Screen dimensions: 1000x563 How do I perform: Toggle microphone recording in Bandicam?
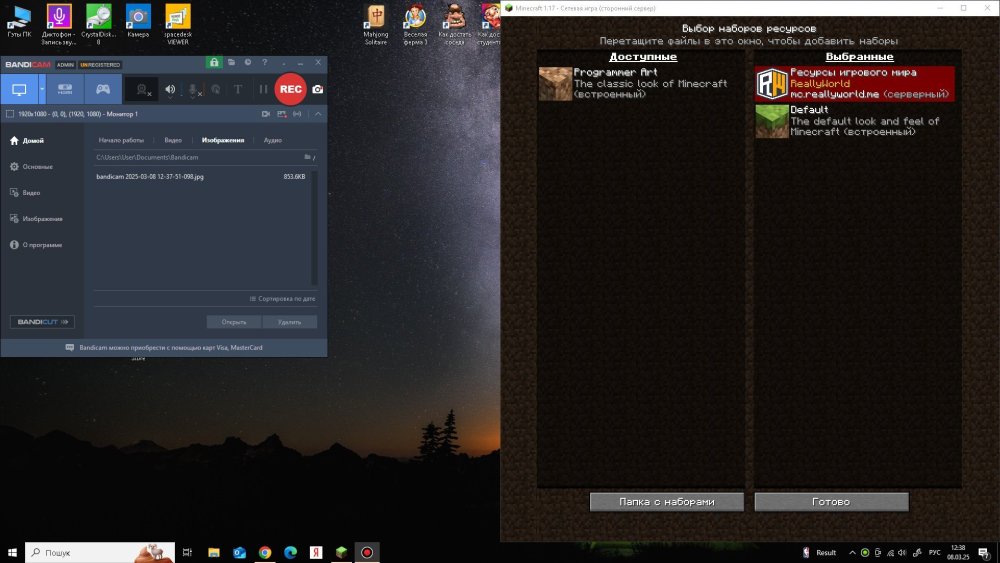193,90
